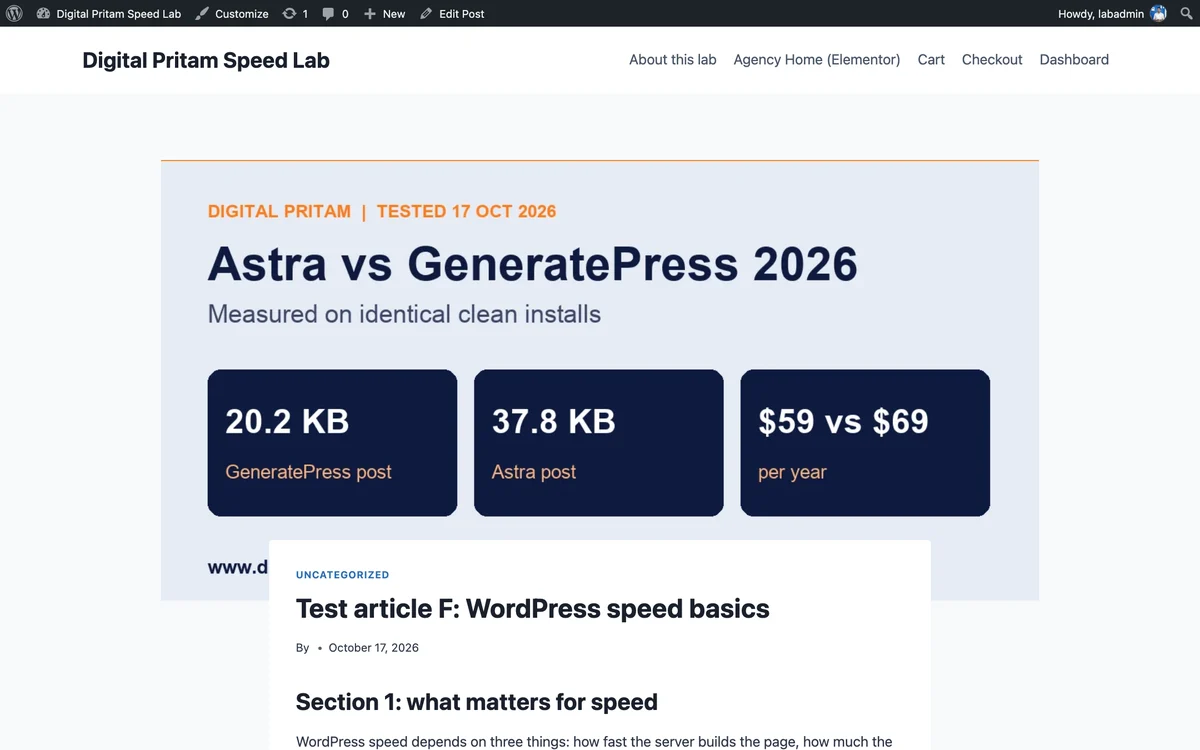The height and width of the screenshot is (750, 1200).
Task: Click the $59 vs $69 per year card
Action: coord(865,443)
